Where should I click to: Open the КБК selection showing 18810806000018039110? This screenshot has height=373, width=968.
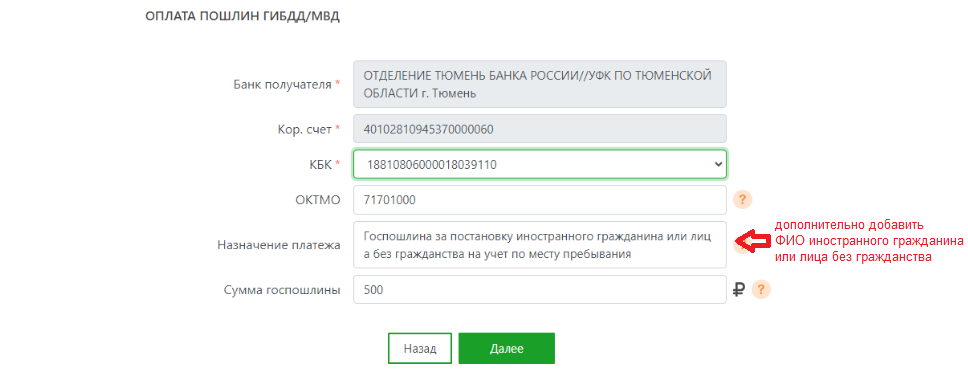coord(540,164)
